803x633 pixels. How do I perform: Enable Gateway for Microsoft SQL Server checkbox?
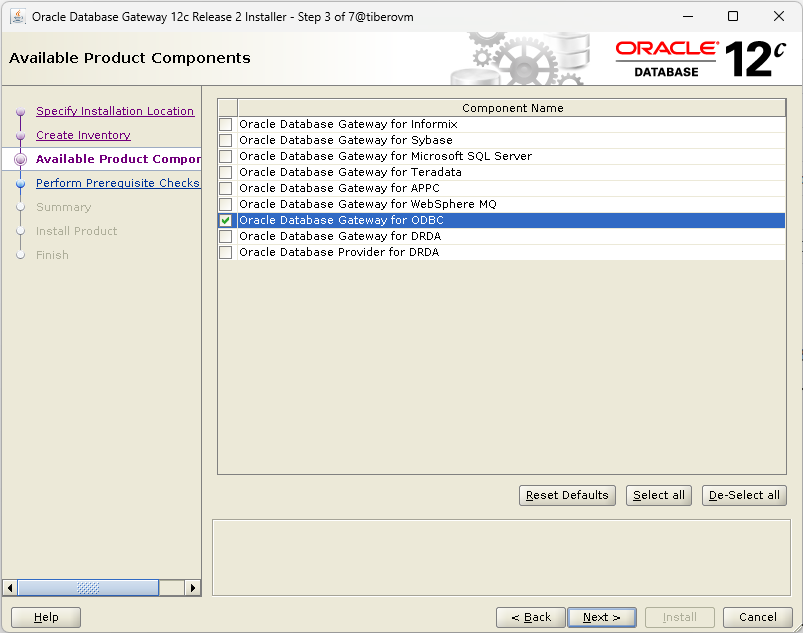(225, 156)
